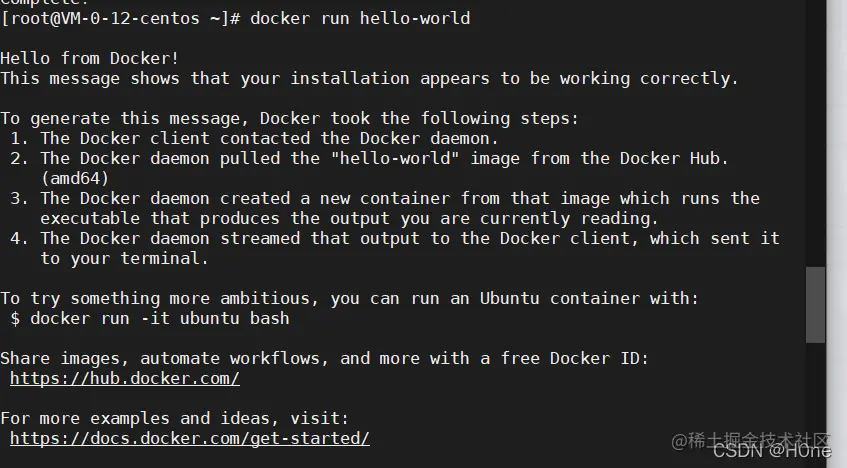Click the 'installation appears to be working correctly' line
Viewport: 847px width, 468px height.
pyautogui.click(x=370, y=78)
